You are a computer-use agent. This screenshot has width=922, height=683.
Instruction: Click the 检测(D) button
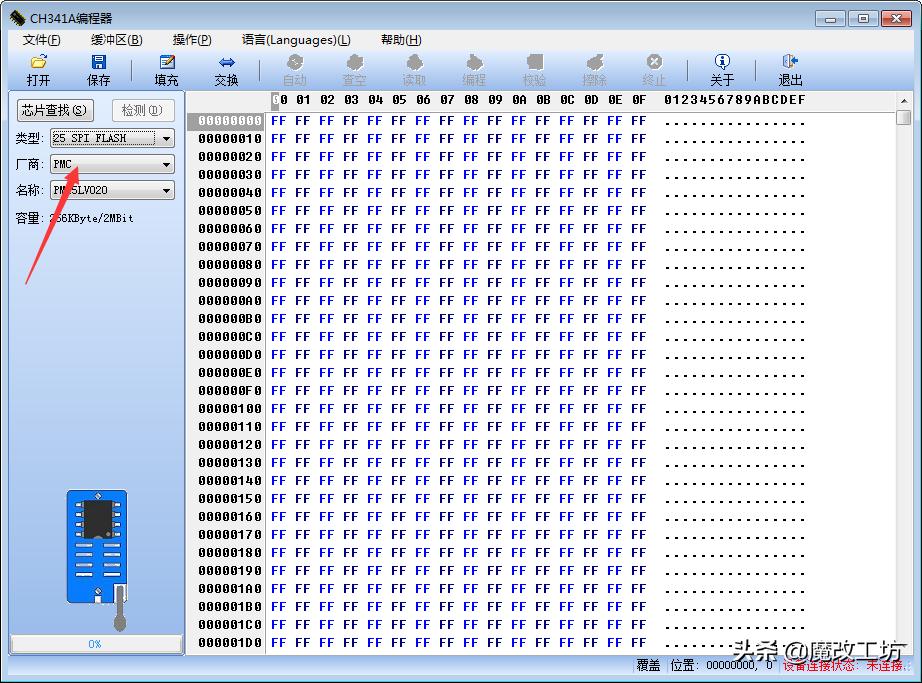click(x=142, y=111)
